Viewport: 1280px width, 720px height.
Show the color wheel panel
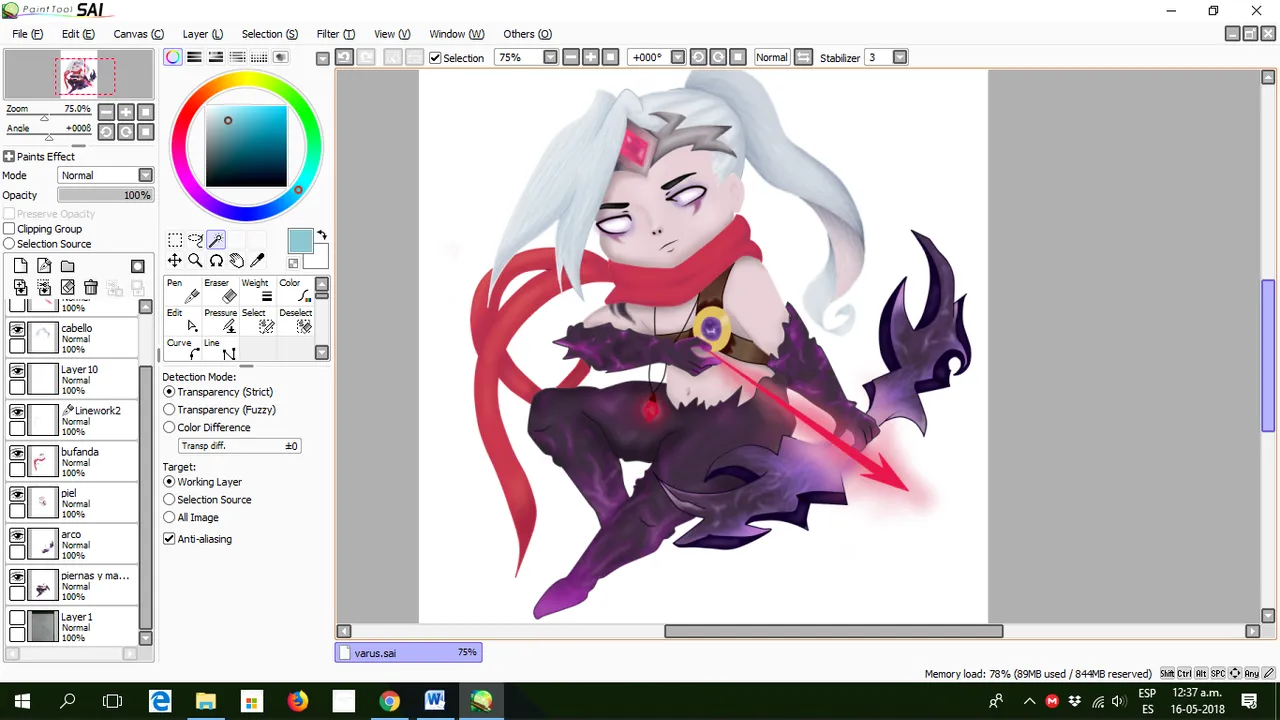(173, 57)
